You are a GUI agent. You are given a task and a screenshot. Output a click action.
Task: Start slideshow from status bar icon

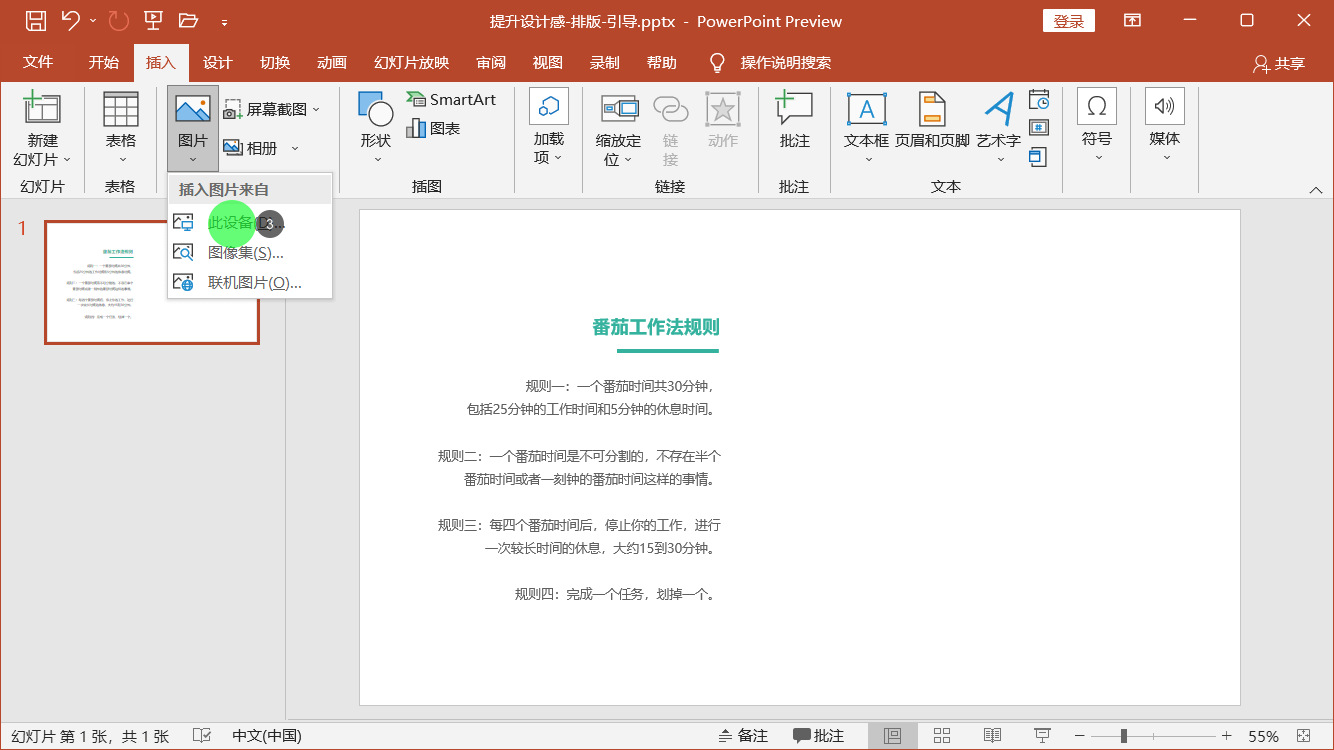pos(1042,735)
